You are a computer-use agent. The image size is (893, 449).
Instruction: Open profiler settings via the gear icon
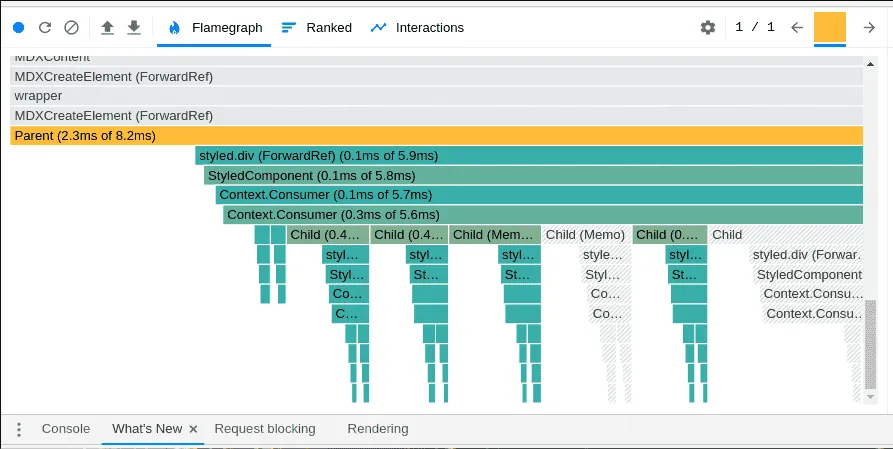pyautogui.click(x=708, y=27)
